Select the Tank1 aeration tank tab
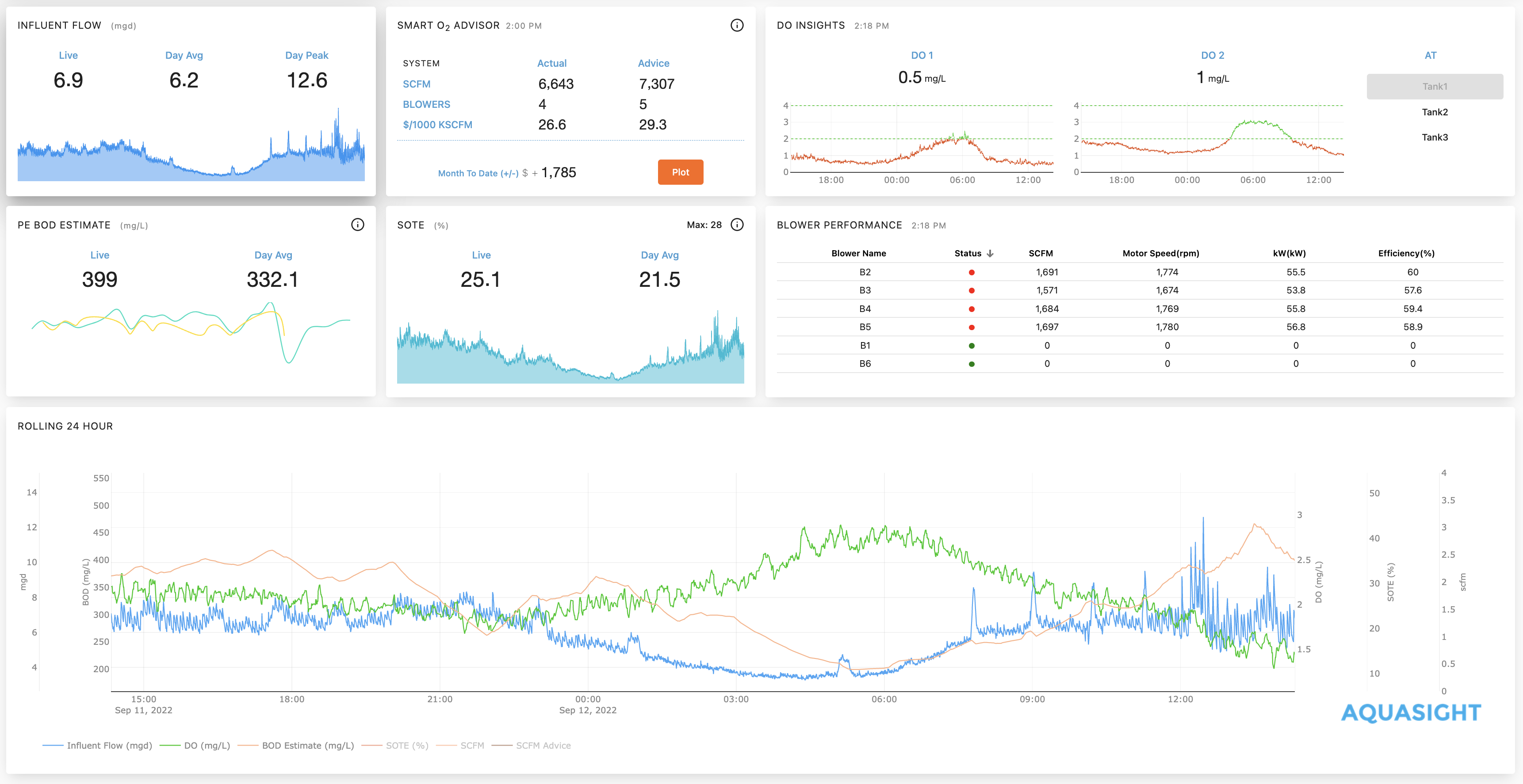This screenshot has height=784, width=1523. [x=1434, y=86]
